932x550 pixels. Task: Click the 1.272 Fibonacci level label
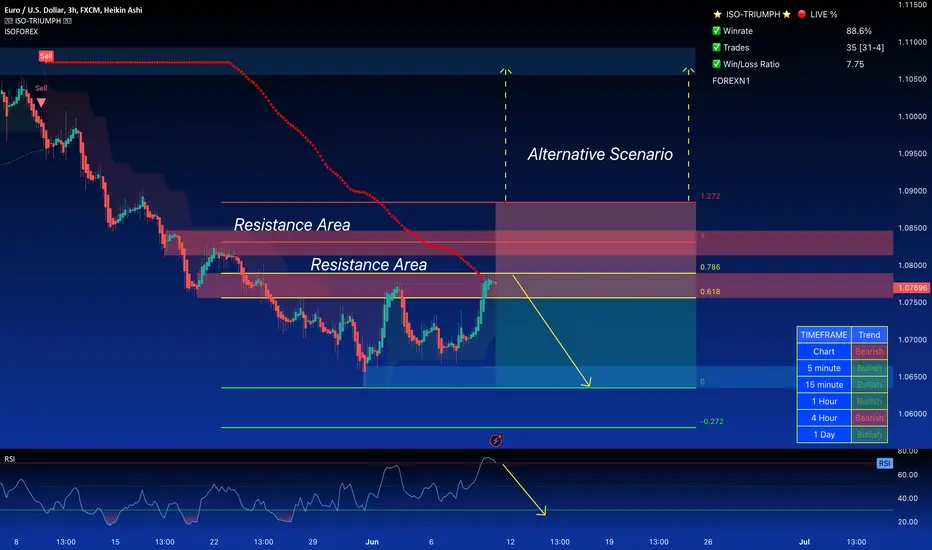(710, 196)
